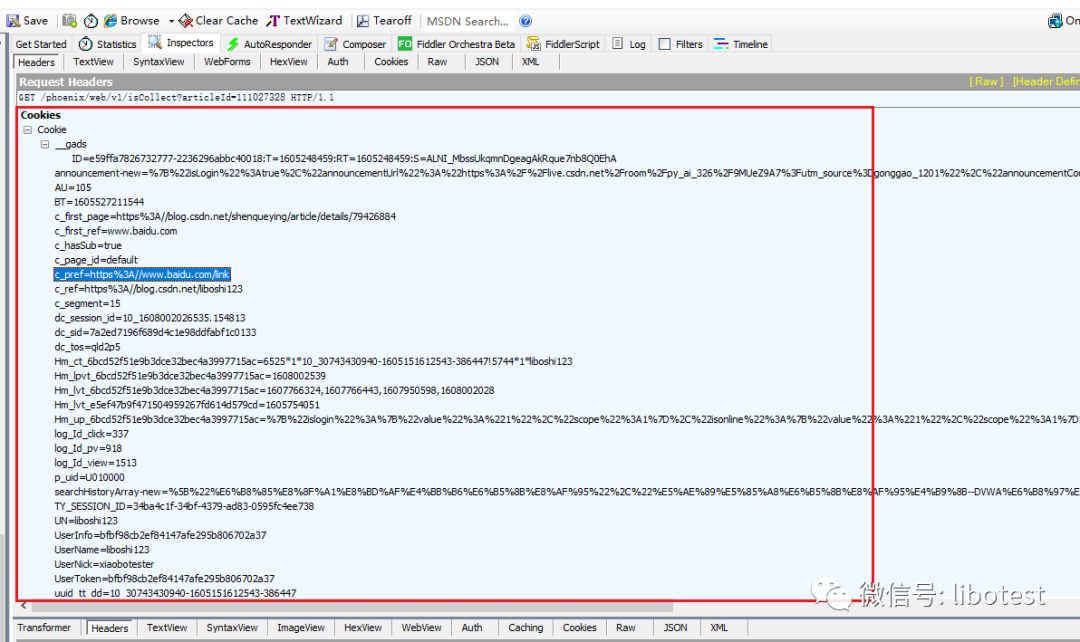Click the Tearoff toolbar button
The image size is (1080, 642).
pyautogui.click(x=384, y=21)
